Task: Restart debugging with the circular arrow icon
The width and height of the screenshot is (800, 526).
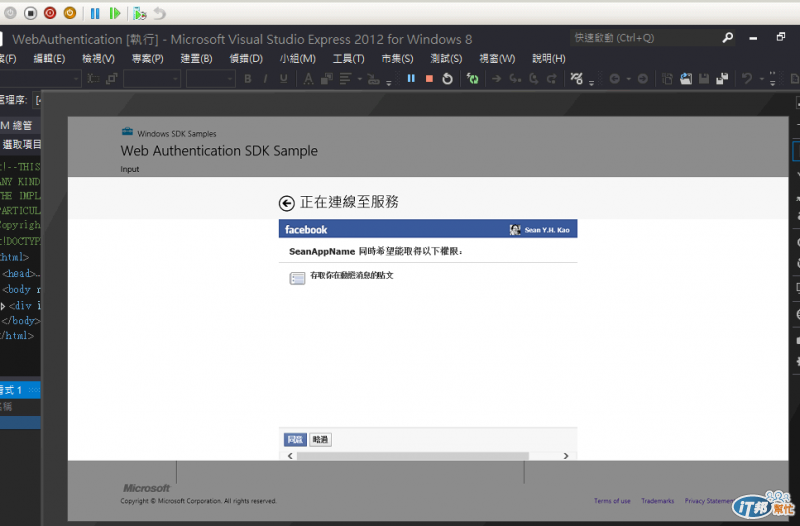Action: point(447,79)
